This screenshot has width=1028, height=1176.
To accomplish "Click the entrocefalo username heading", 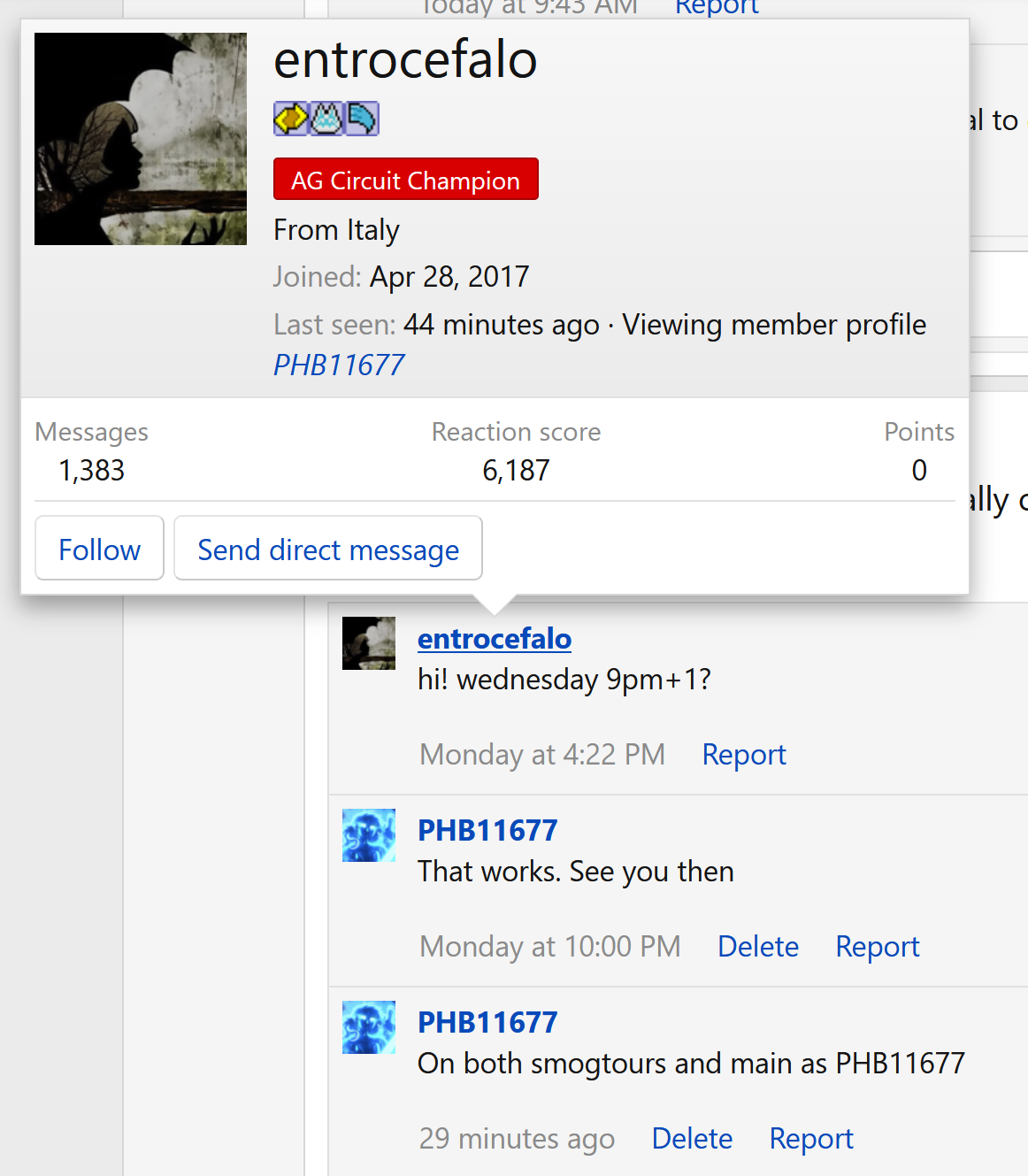I will (x=405, y=59).
